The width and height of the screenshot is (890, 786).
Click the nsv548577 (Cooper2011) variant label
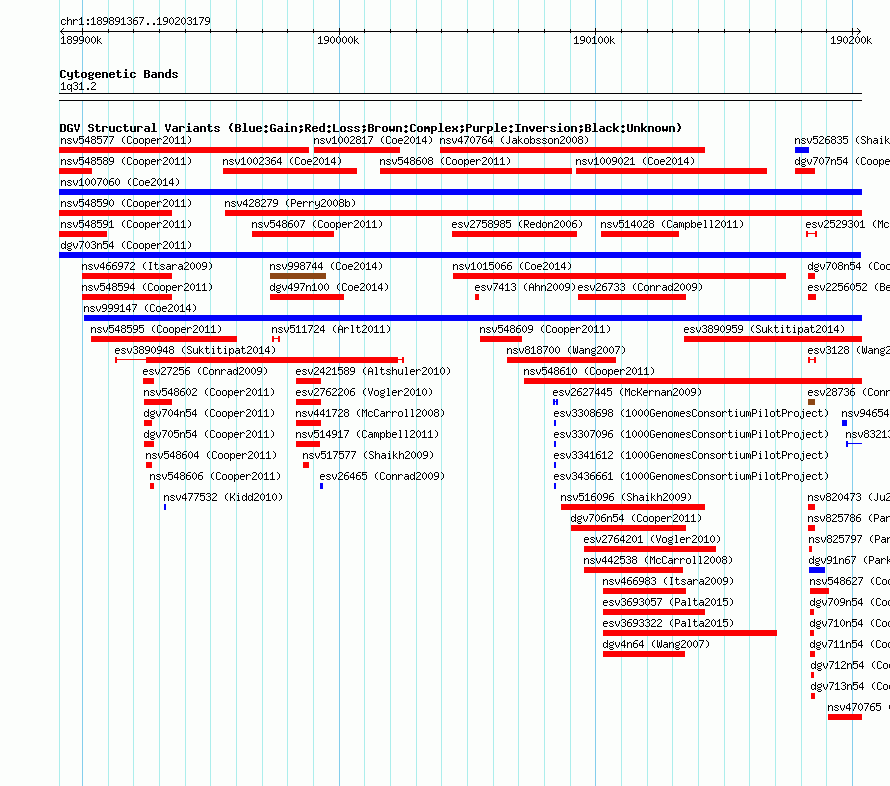point(126,140)
